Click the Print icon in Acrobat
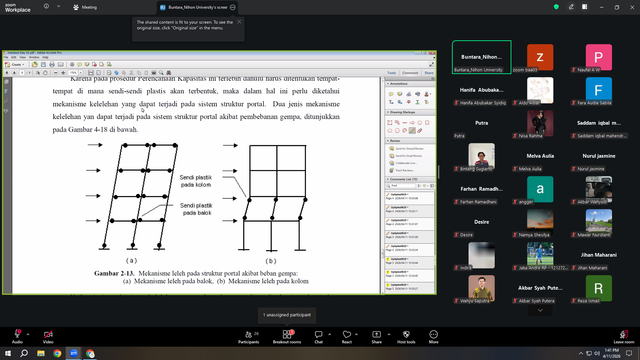Image resolution: width=640 pixels, height=360 pixels. coord(52,64)
